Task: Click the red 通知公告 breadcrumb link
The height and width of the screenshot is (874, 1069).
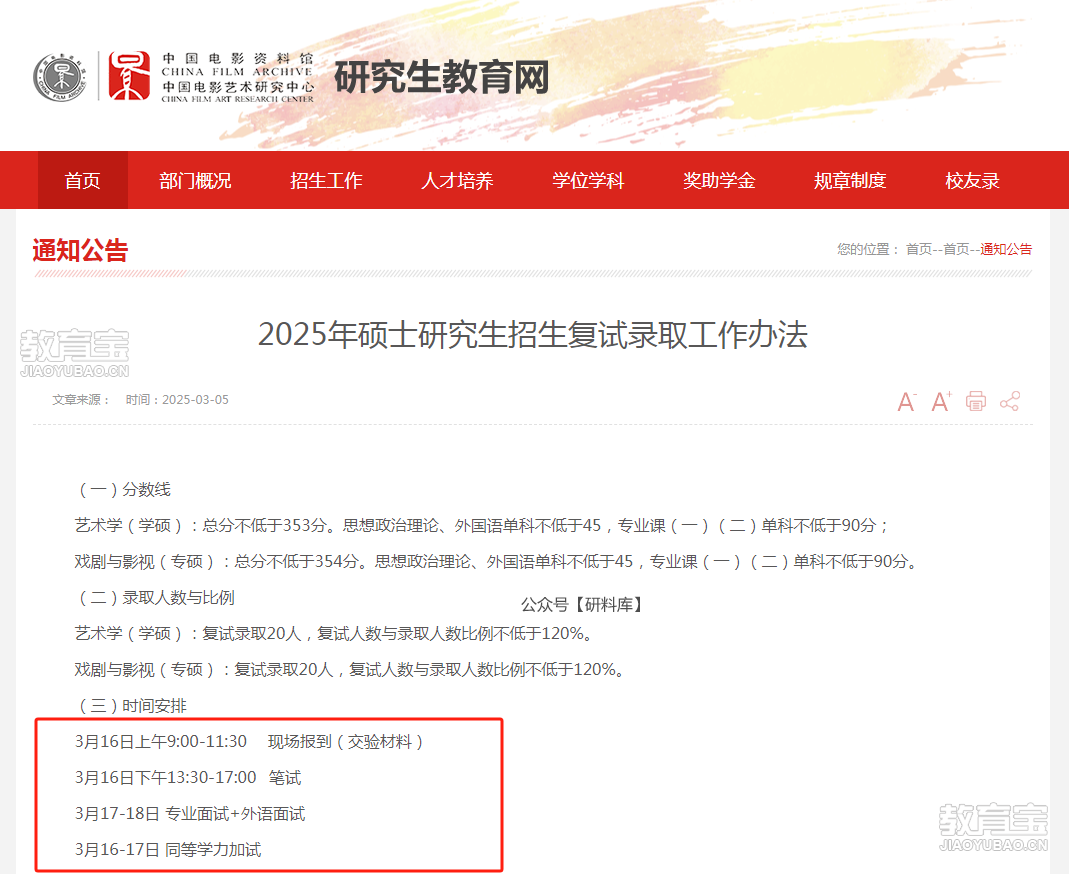Action: click(x=1006, y=249)
